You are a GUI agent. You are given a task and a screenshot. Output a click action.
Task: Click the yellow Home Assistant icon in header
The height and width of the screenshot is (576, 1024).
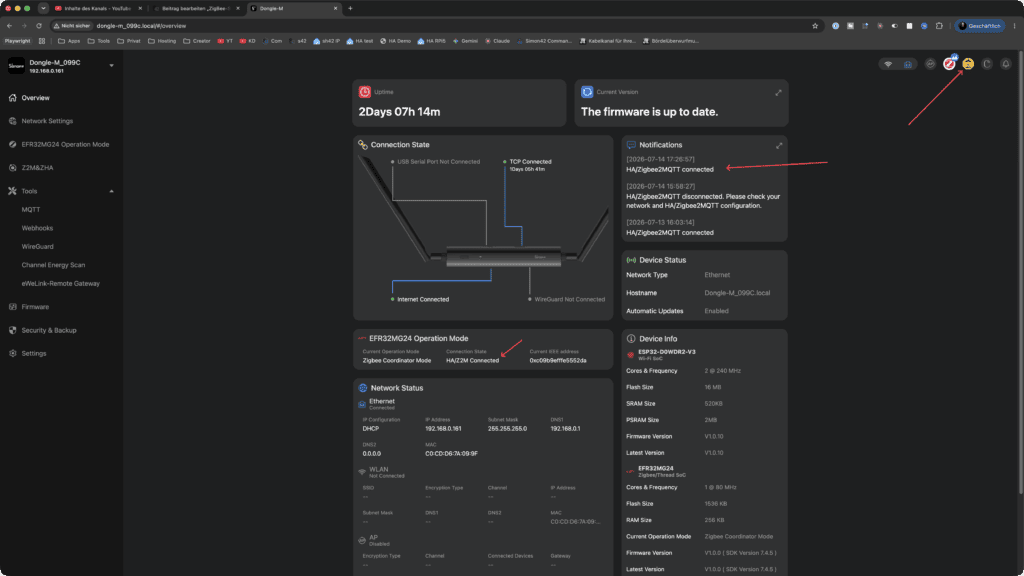[968, 64]
